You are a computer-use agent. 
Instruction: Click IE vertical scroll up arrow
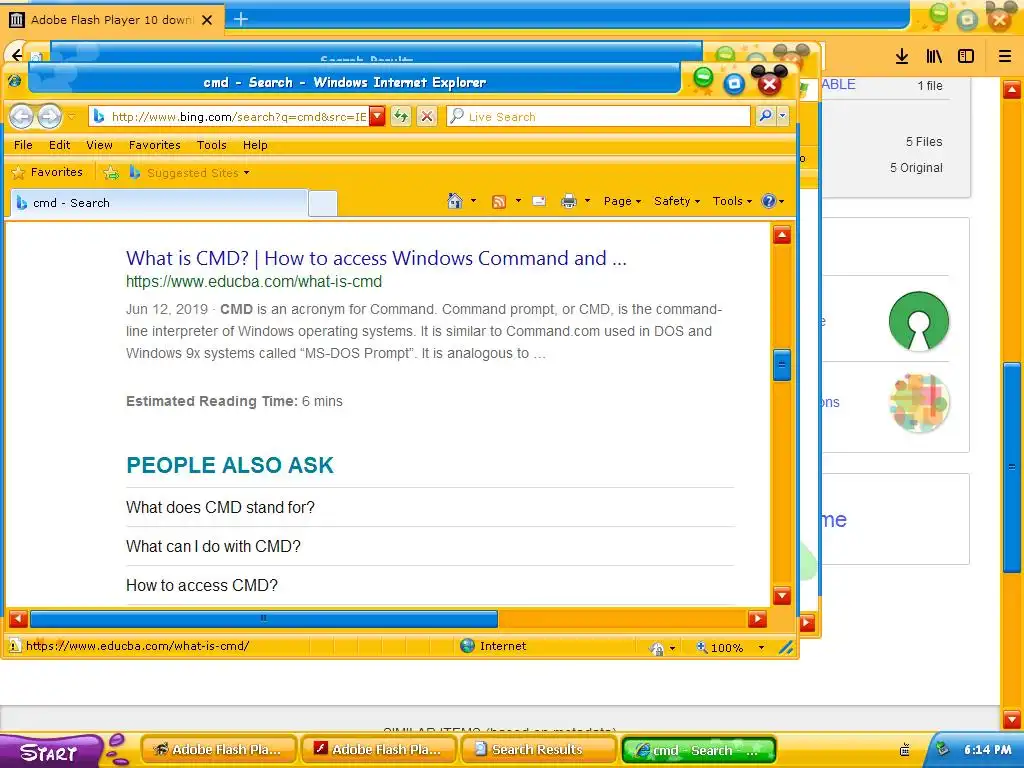click(782, 235)
